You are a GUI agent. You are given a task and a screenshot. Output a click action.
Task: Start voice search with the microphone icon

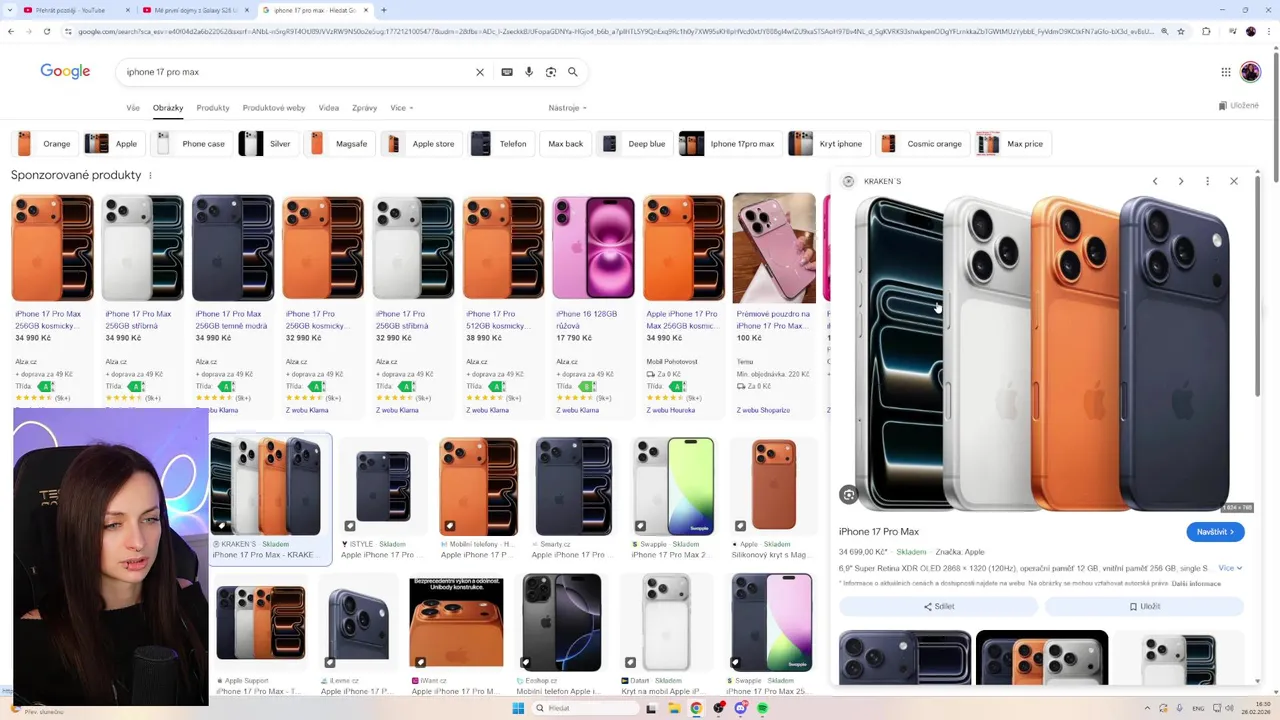click(x=529, y=72)
